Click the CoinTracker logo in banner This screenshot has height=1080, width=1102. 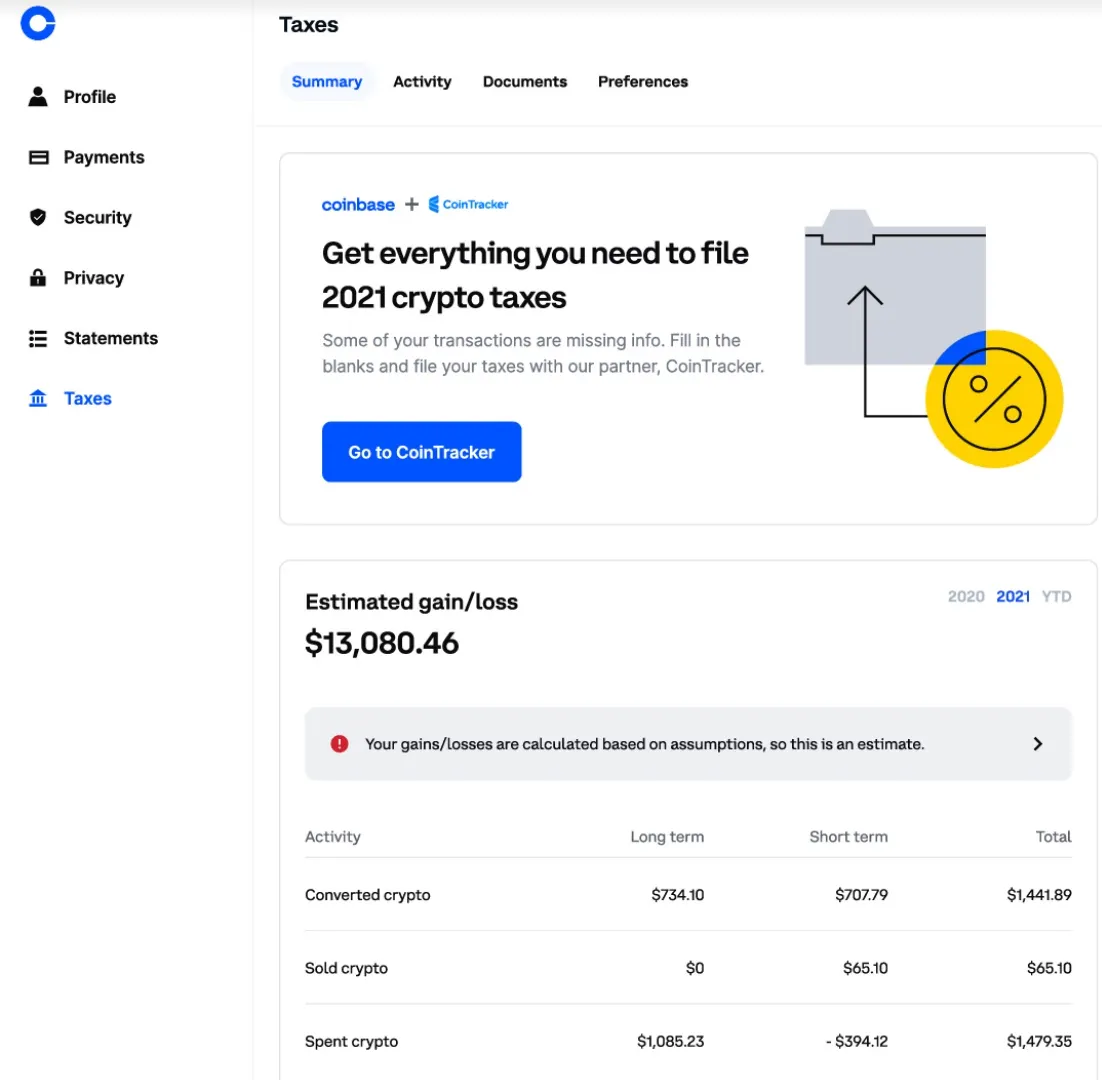(468, 205)
